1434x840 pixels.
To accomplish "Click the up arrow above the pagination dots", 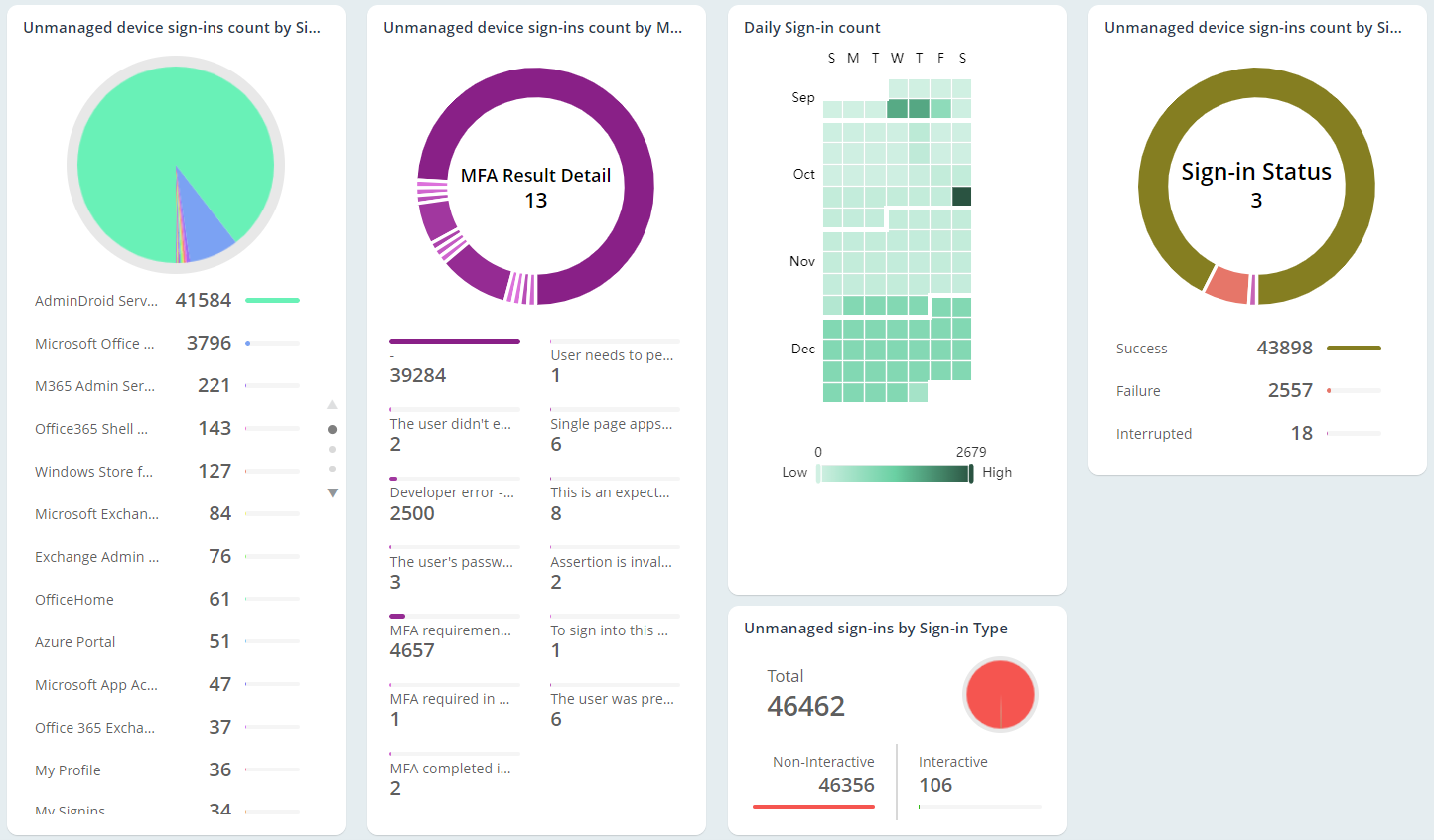I will [x=333, y=404].
